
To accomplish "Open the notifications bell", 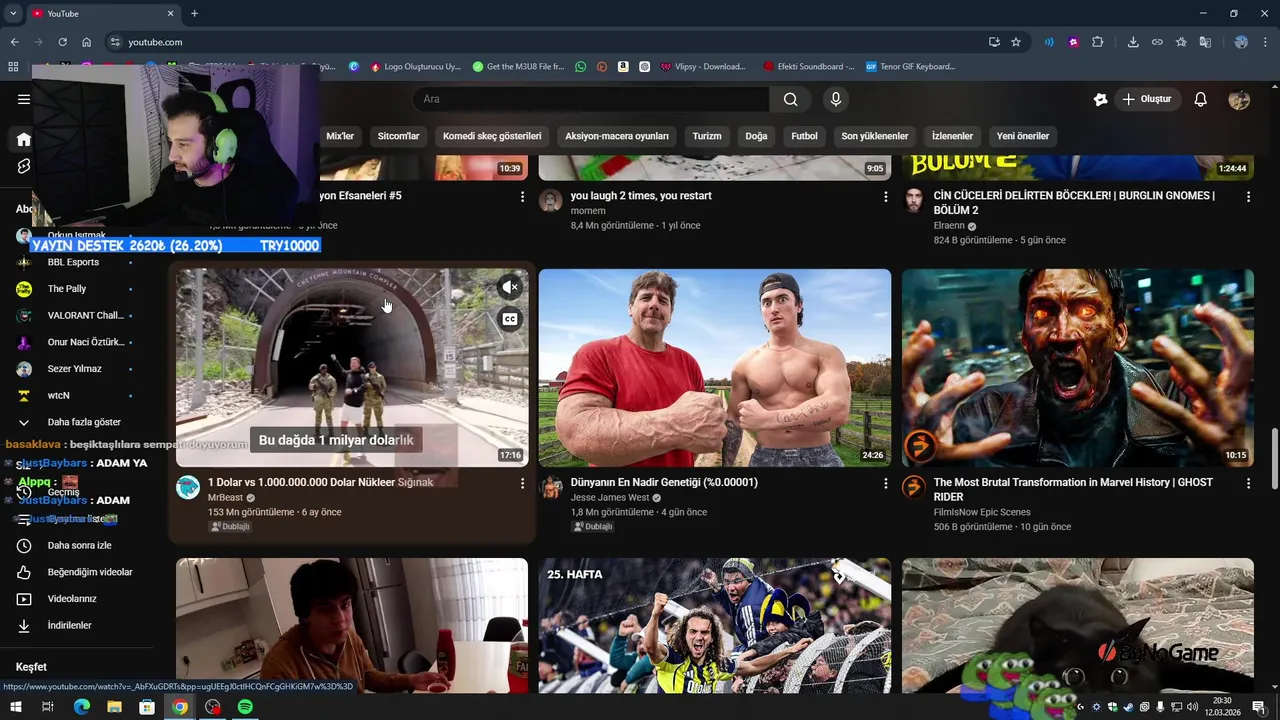I will 1201,99.
